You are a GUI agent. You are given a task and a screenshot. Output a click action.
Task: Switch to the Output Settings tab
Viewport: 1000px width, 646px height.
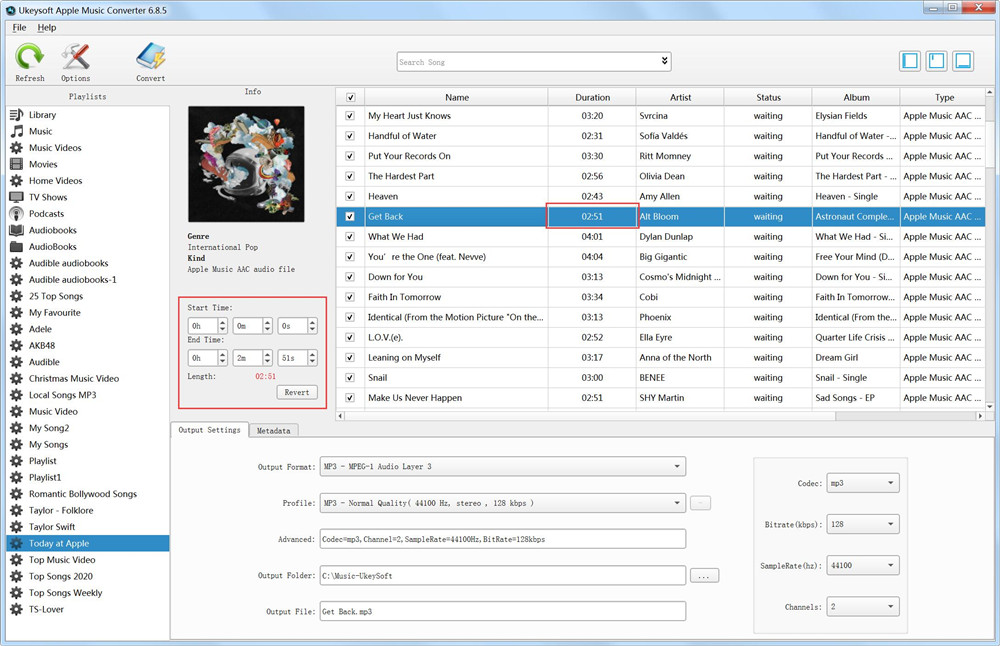pyautogui.click(x=209, y=430)
